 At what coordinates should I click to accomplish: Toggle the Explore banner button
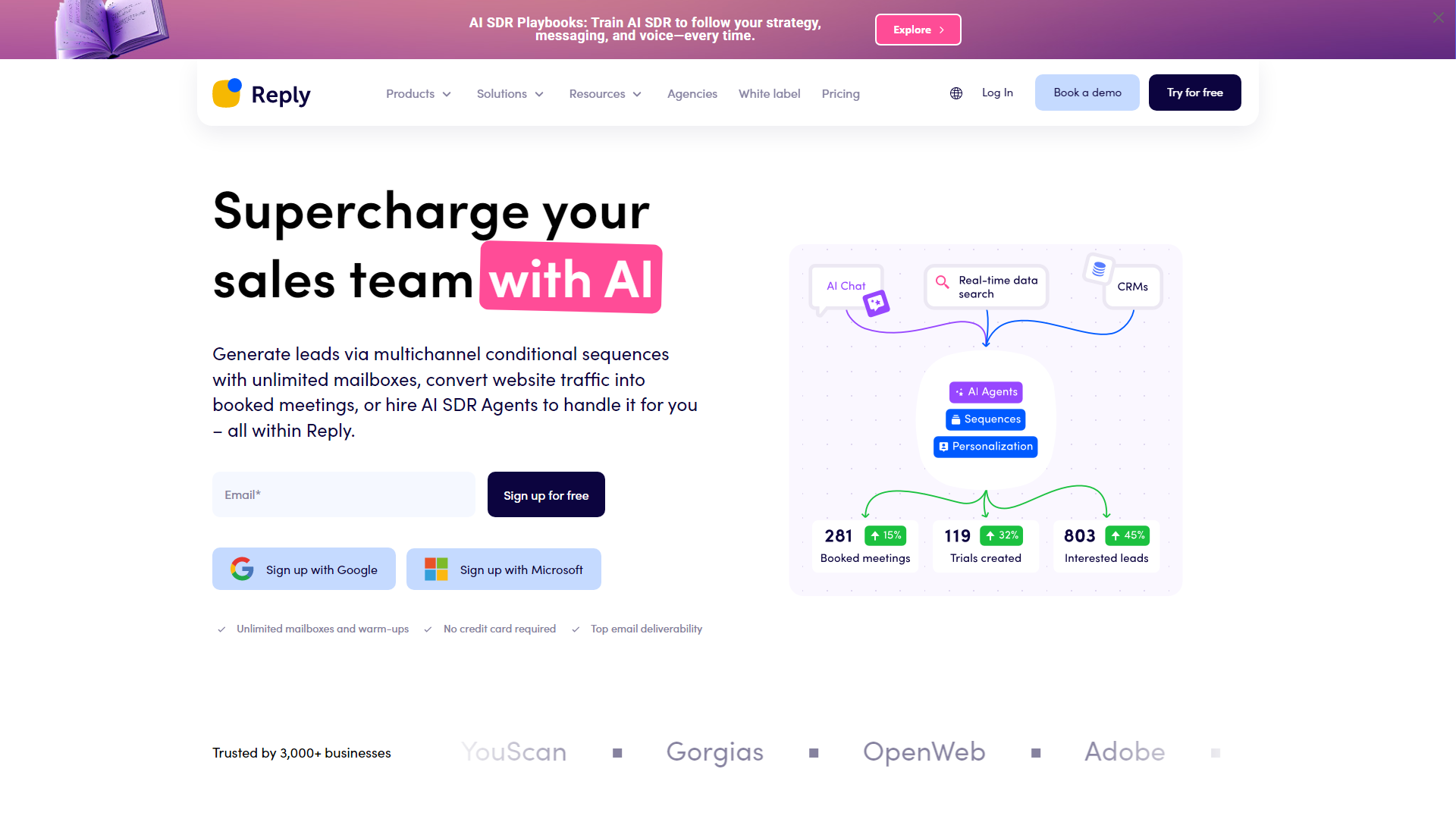point(917,30)
